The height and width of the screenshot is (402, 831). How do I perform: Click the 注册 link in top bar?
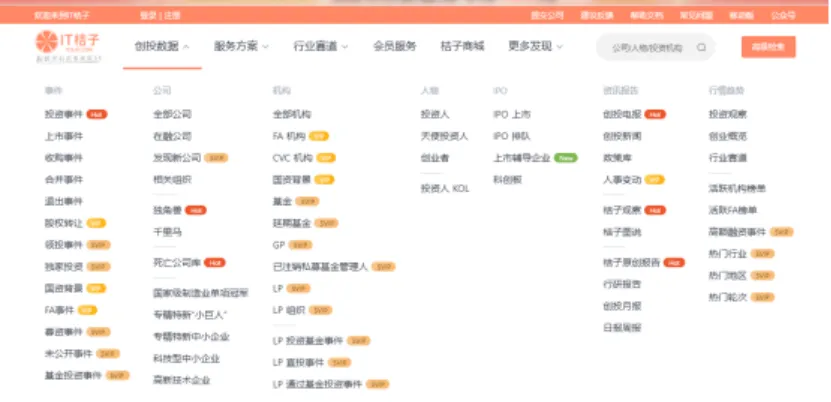(172, 15)
